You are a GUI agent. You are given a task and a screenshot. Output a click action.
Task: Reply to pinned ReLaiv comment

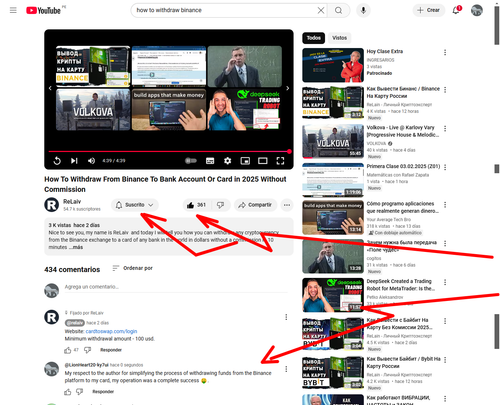[111, 350]
